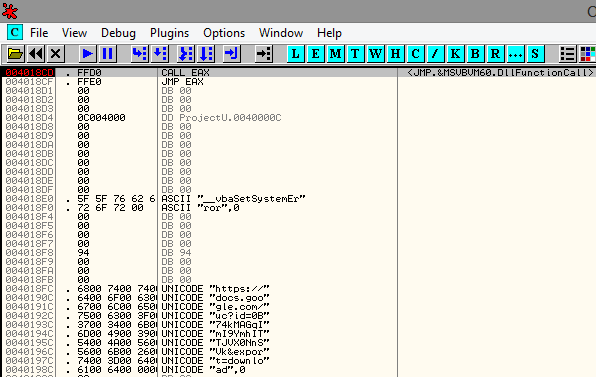Click the JMP.&MSVBVM60.DllFunctionCall comment
596x377 pixels.
[500, 72]
